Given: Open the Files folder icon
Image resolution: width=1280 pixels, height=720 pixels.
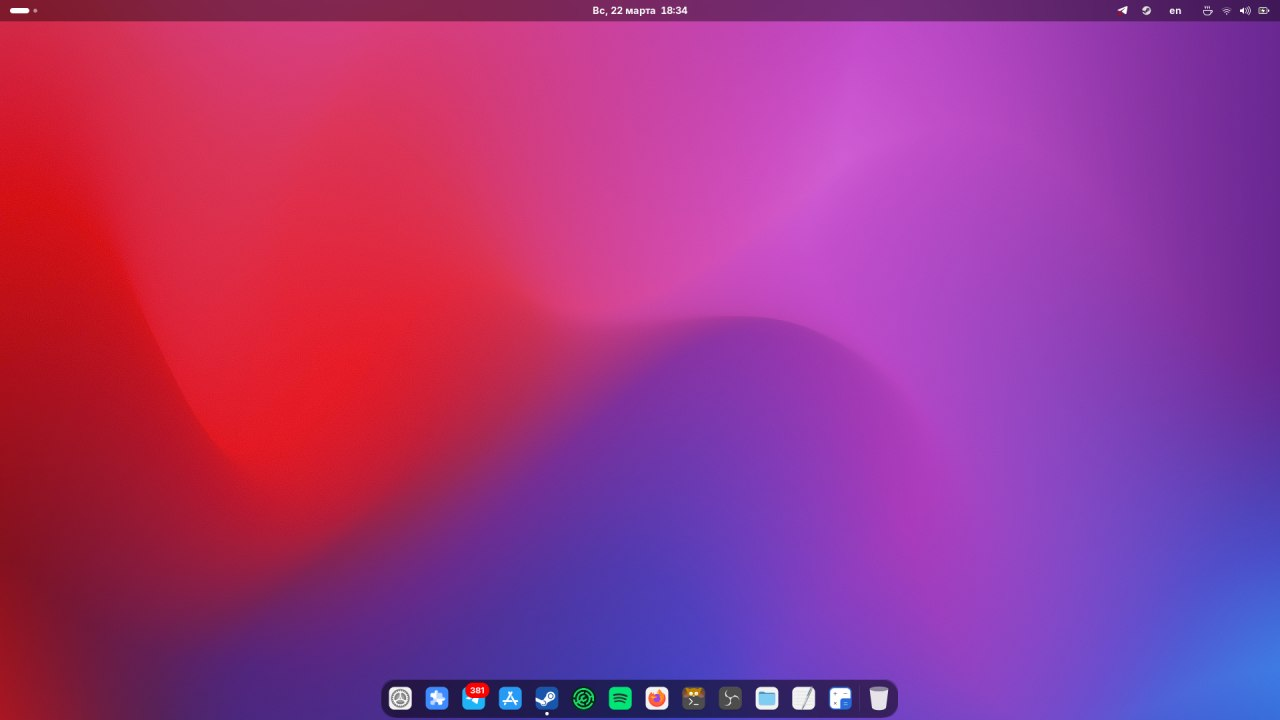Looking at the screenshot, I should coord(767,698).
